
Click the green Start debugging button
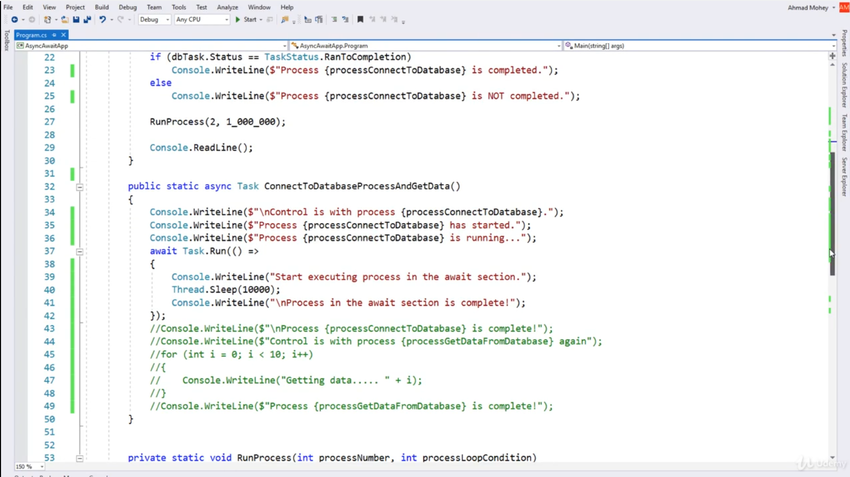click(x=246, y=20)
